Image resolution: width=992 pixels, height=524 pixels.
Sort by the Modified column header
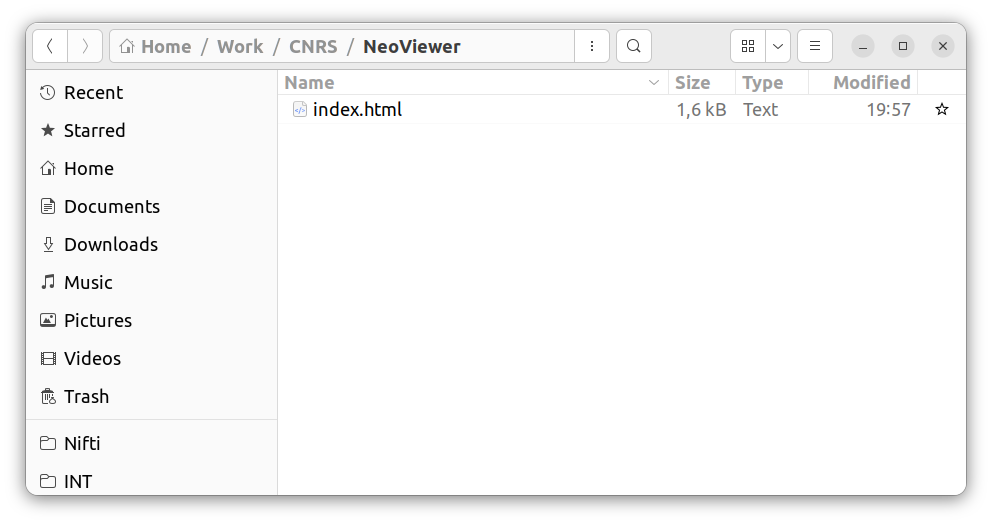[871, 83]
